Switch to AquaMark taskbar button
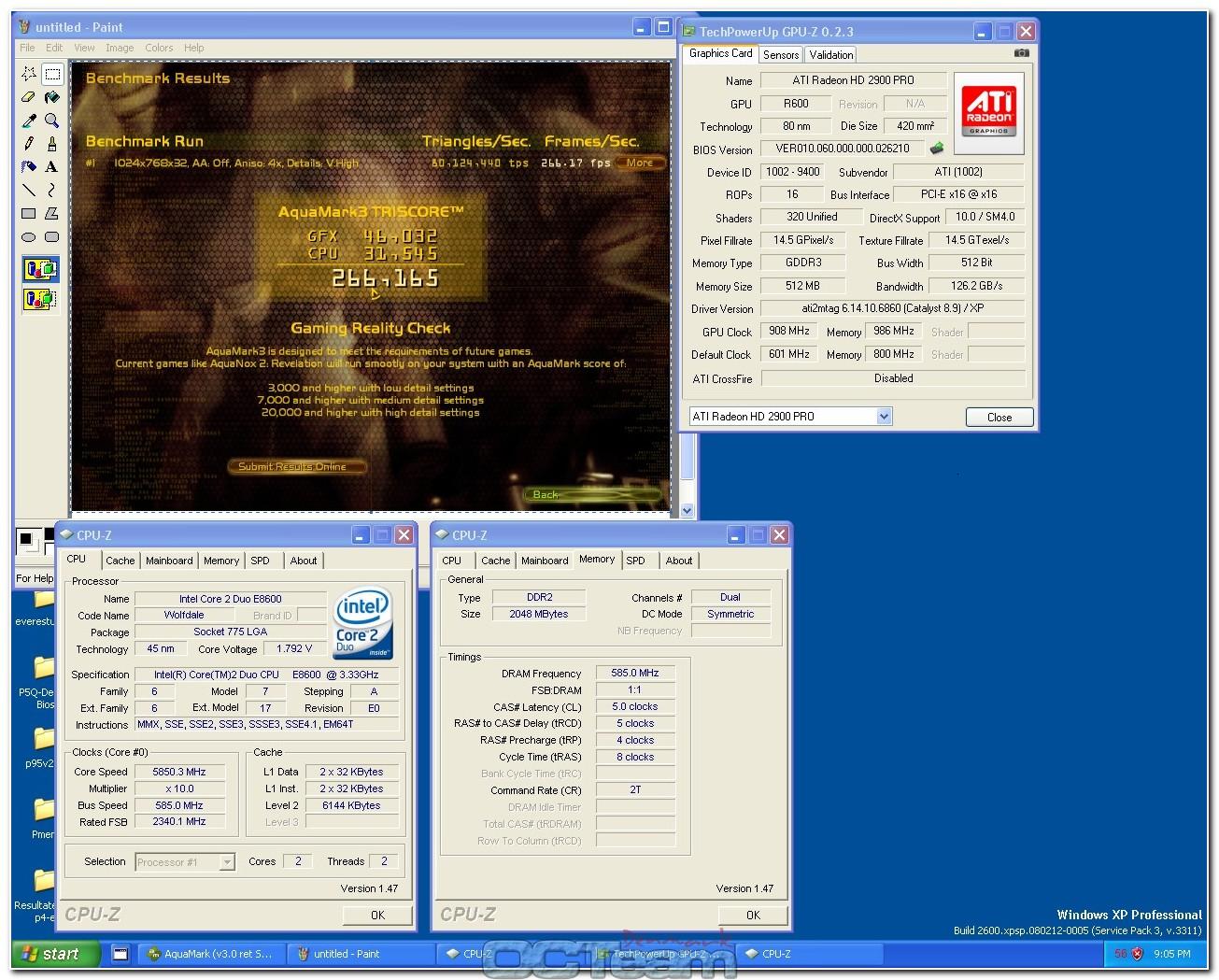Image resolution: width=1219 pixels, height=980 pixels. pyautogui.click(x=209, y=954)
